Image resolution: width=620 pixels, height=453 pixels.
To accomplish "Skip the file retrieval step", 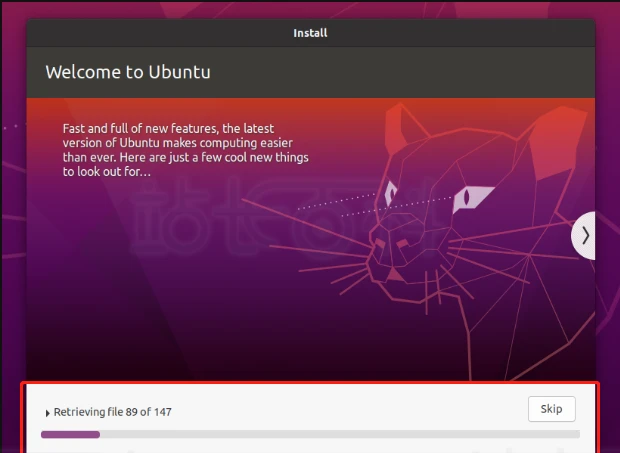I will tap(552, 409).
